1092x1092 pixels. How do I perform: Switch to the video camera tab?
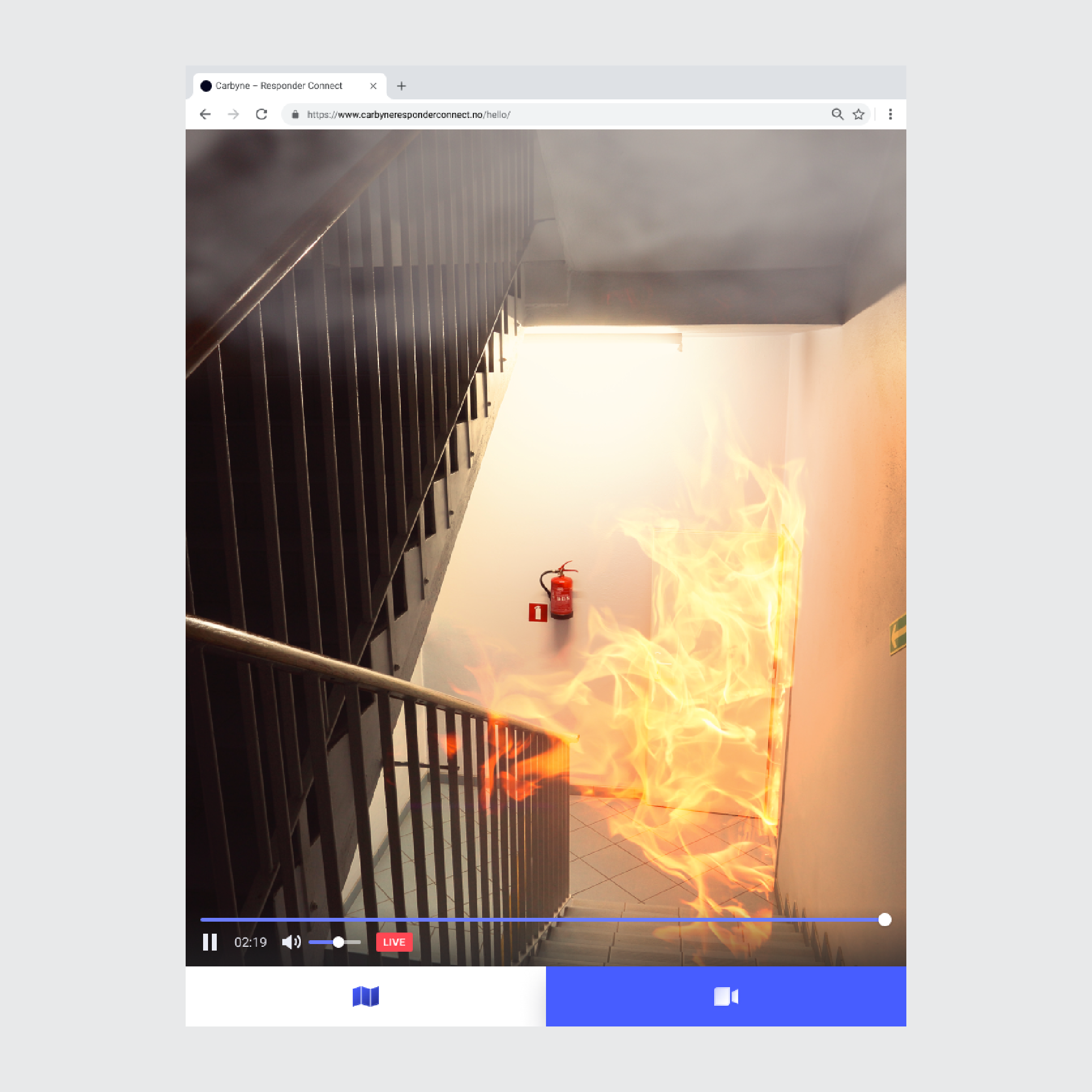(726, 996)
